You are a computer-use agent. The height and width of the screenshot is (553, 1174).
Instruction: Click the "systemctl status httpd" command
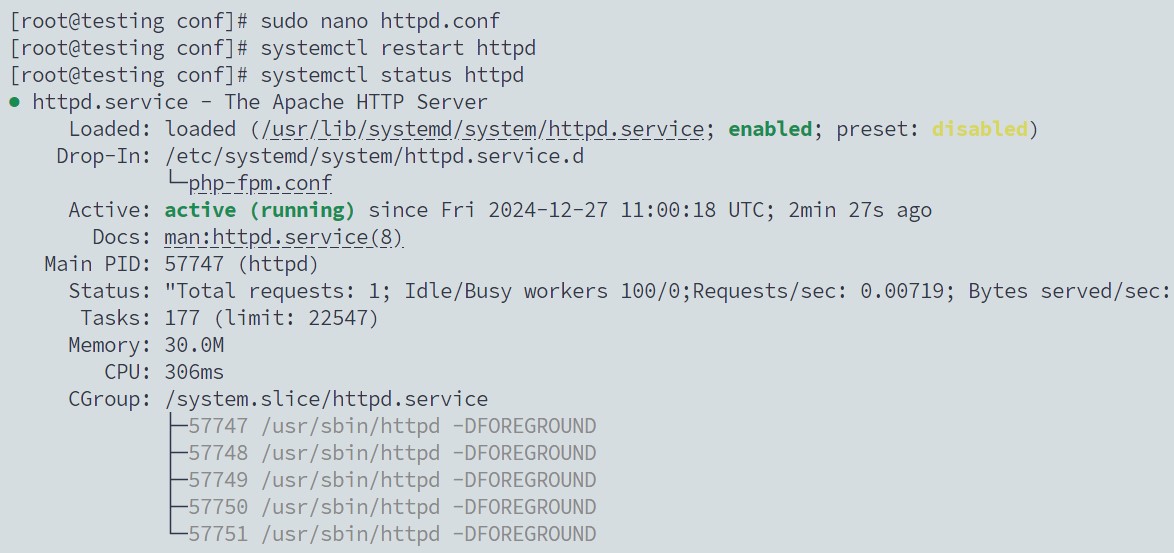click(x=392, y=75)
